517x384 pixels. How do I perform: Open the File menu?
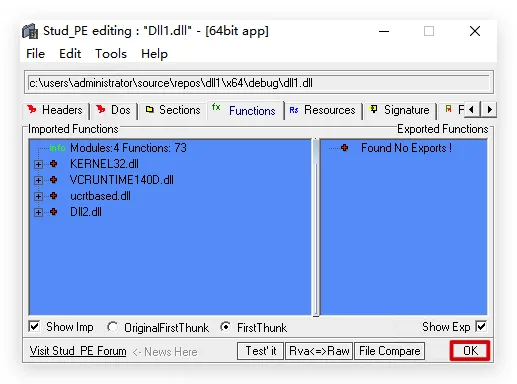click(35, 54)
